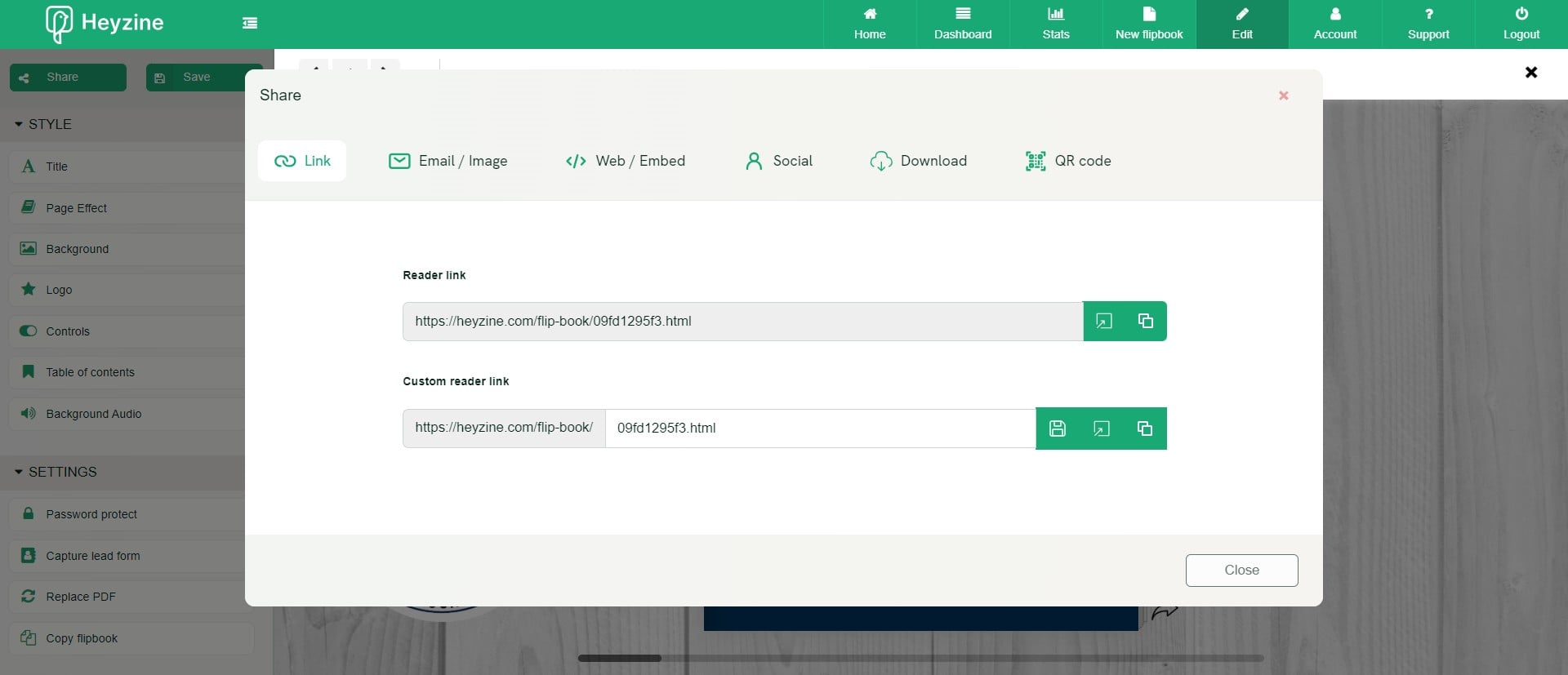Select the Edit navigation item
Screen dimensions: 1568x675
(x=1242, y=24)
